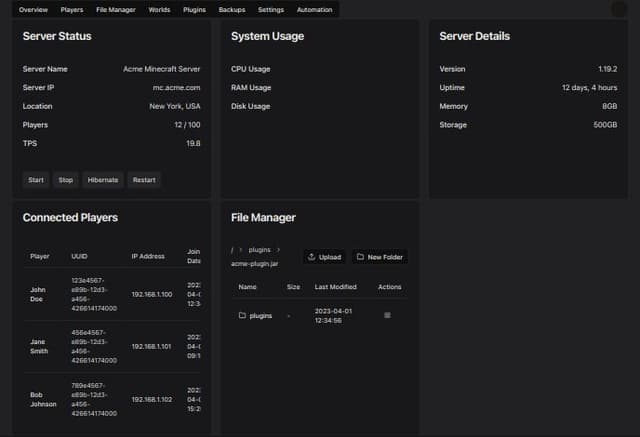Click the Name column header in File Manager
Screen dimensions: 640x437
pyautogui.click(x=247, y=287)
